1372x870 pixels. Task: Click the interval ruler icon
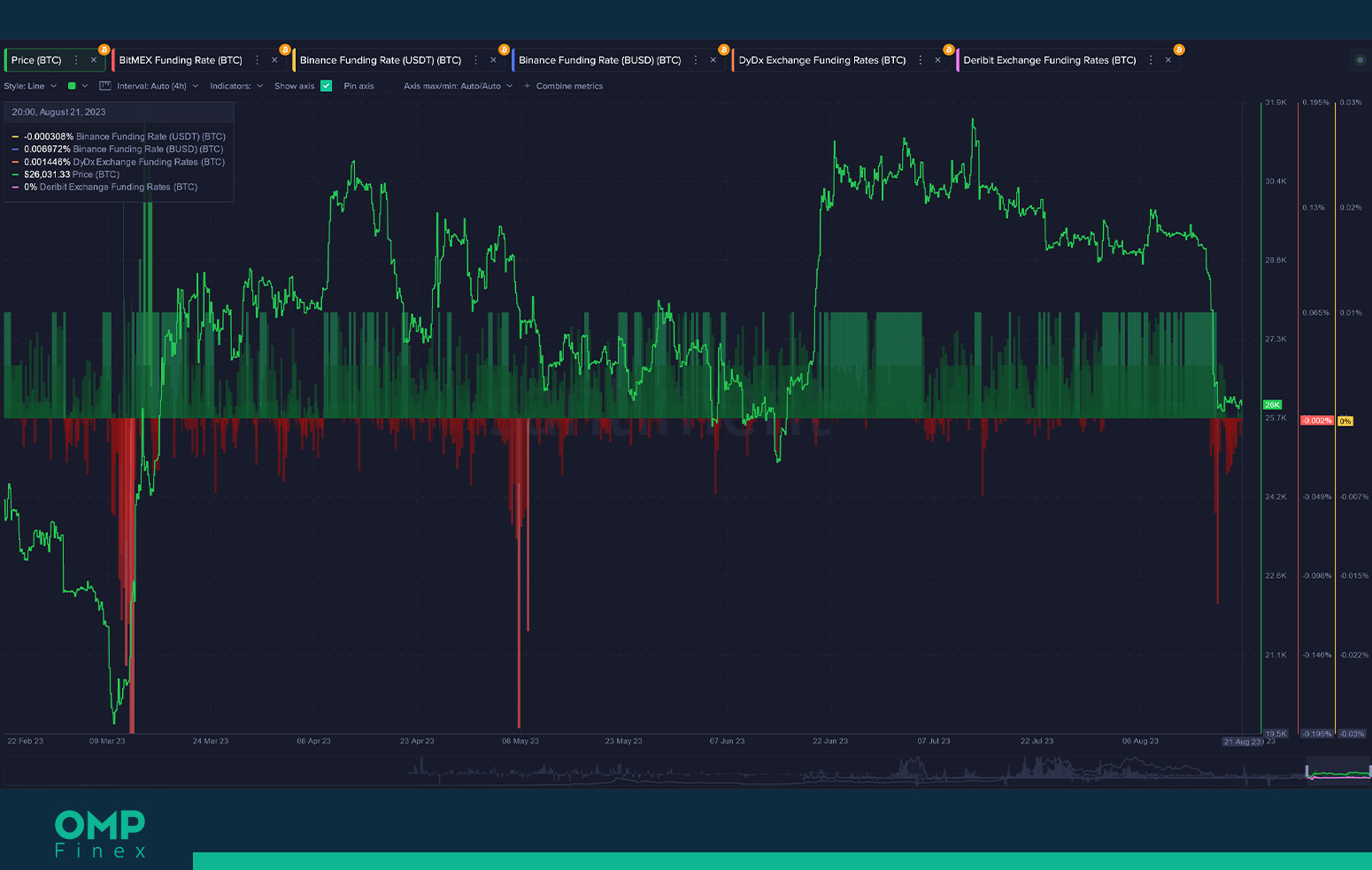tap(105, 86)
